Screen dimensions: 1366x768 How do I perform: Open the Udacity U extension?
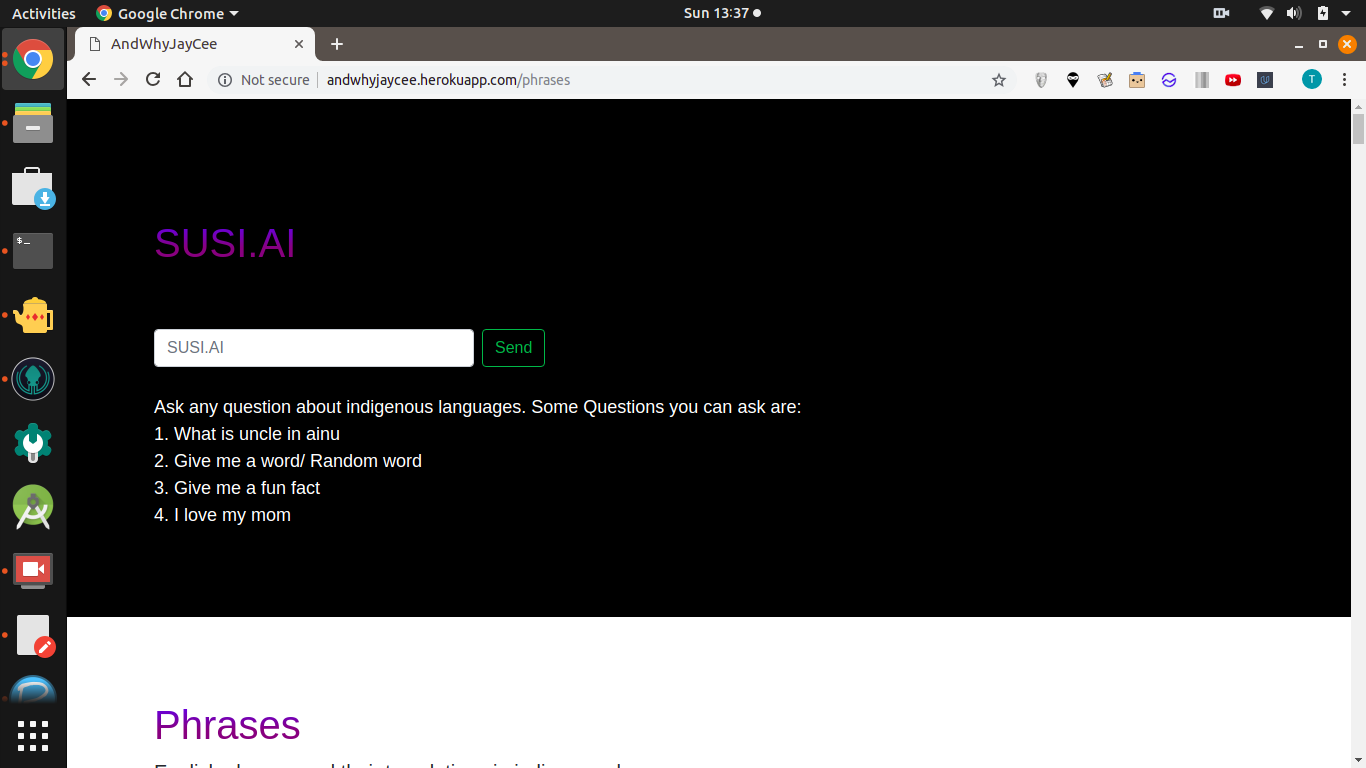coord(1265,80)
